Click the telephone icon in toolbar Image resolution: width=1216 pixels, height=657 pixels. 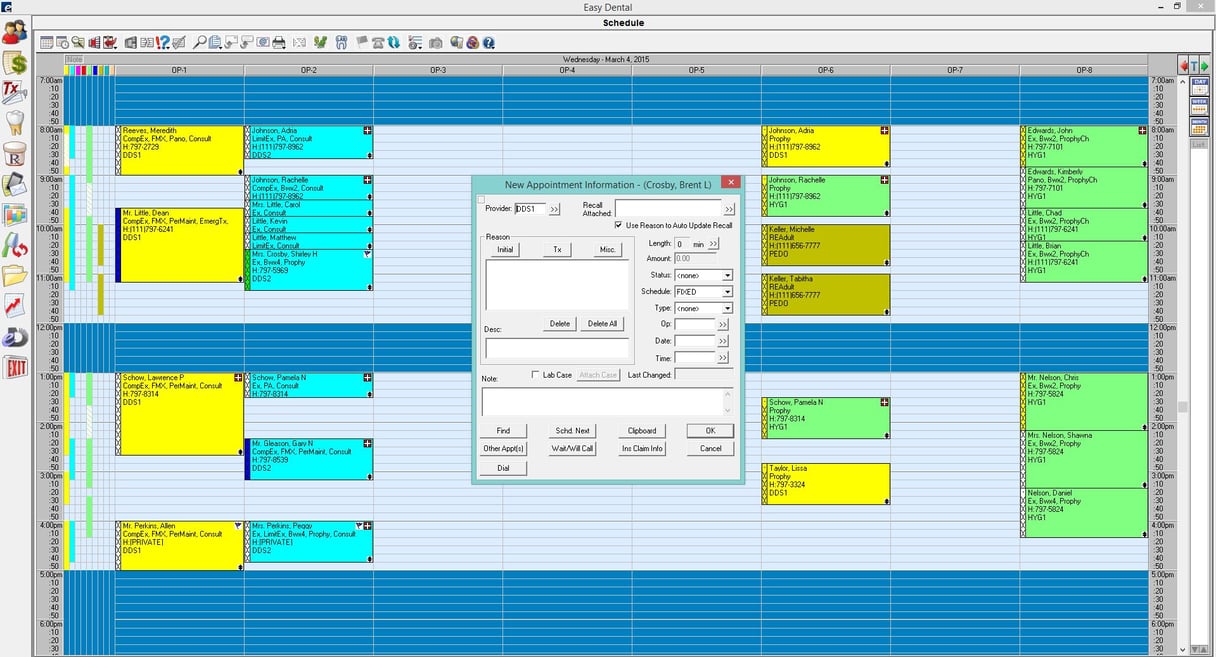pos(378,43)
